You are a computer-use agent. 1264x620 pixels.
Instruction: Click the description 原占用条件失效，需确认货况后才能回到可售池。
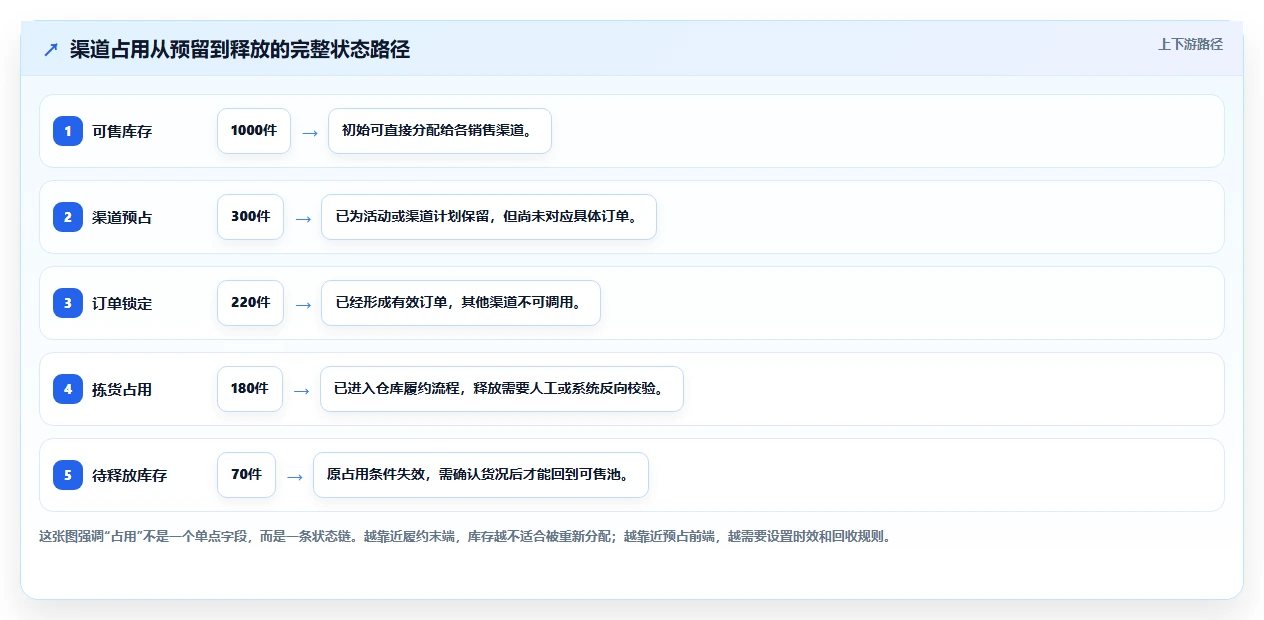(481, 475)
